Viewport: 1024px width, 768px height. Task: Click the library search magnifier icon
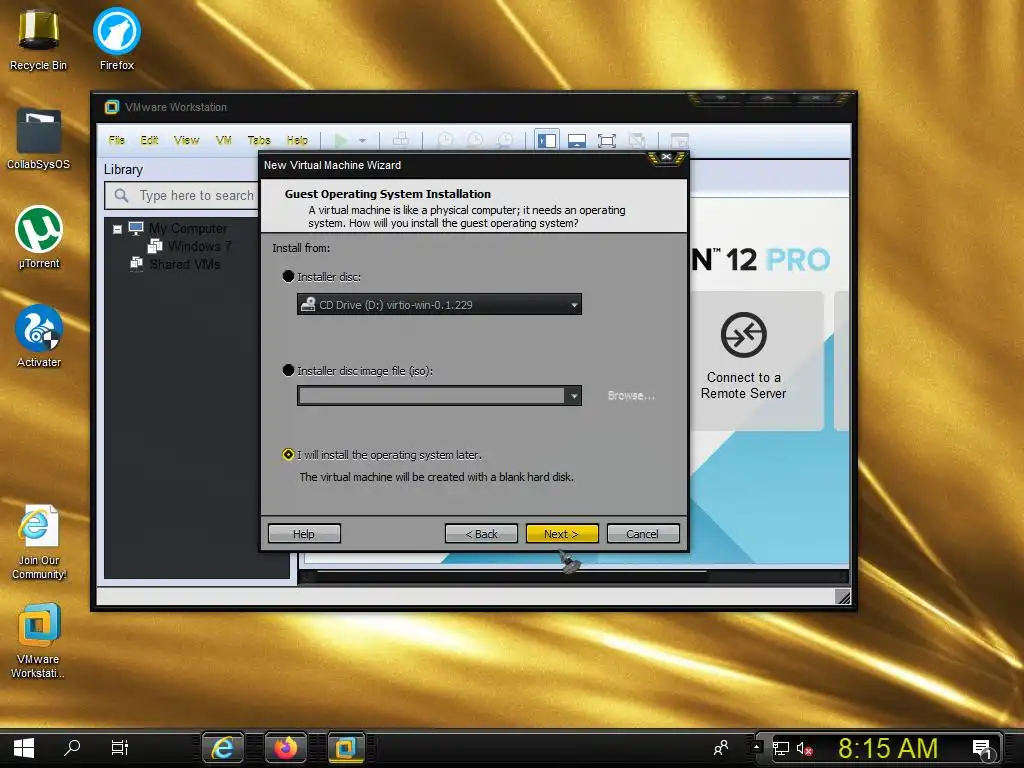click(x=121, y=195)
